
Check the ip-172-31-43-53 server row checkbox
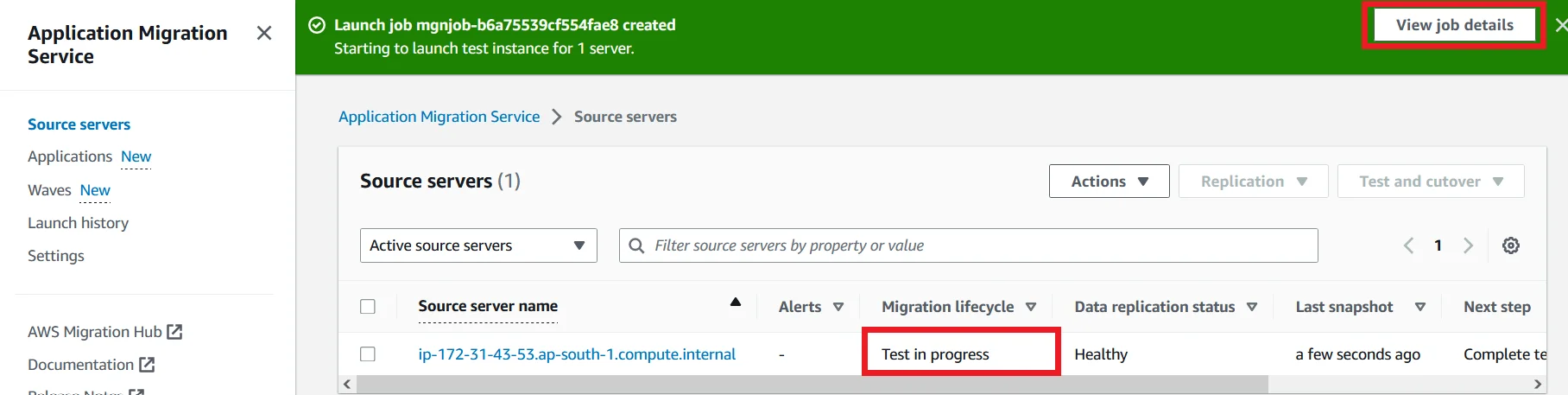[368, 354]
